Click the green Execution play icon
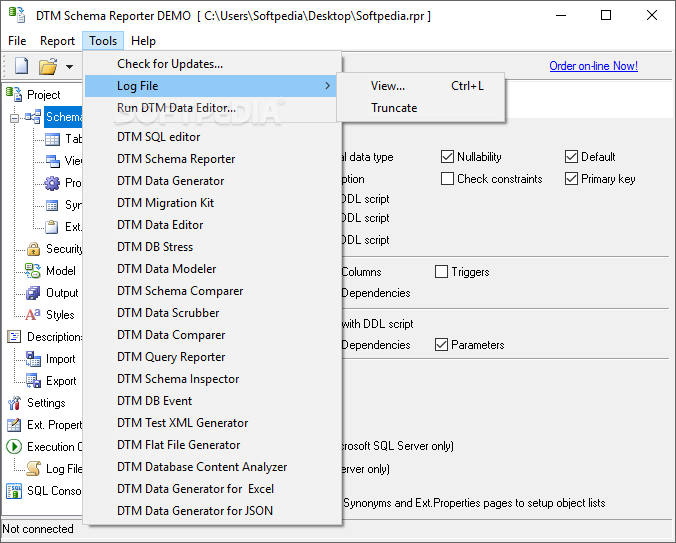This screenshot has height=543, width=676. point(14,447)
